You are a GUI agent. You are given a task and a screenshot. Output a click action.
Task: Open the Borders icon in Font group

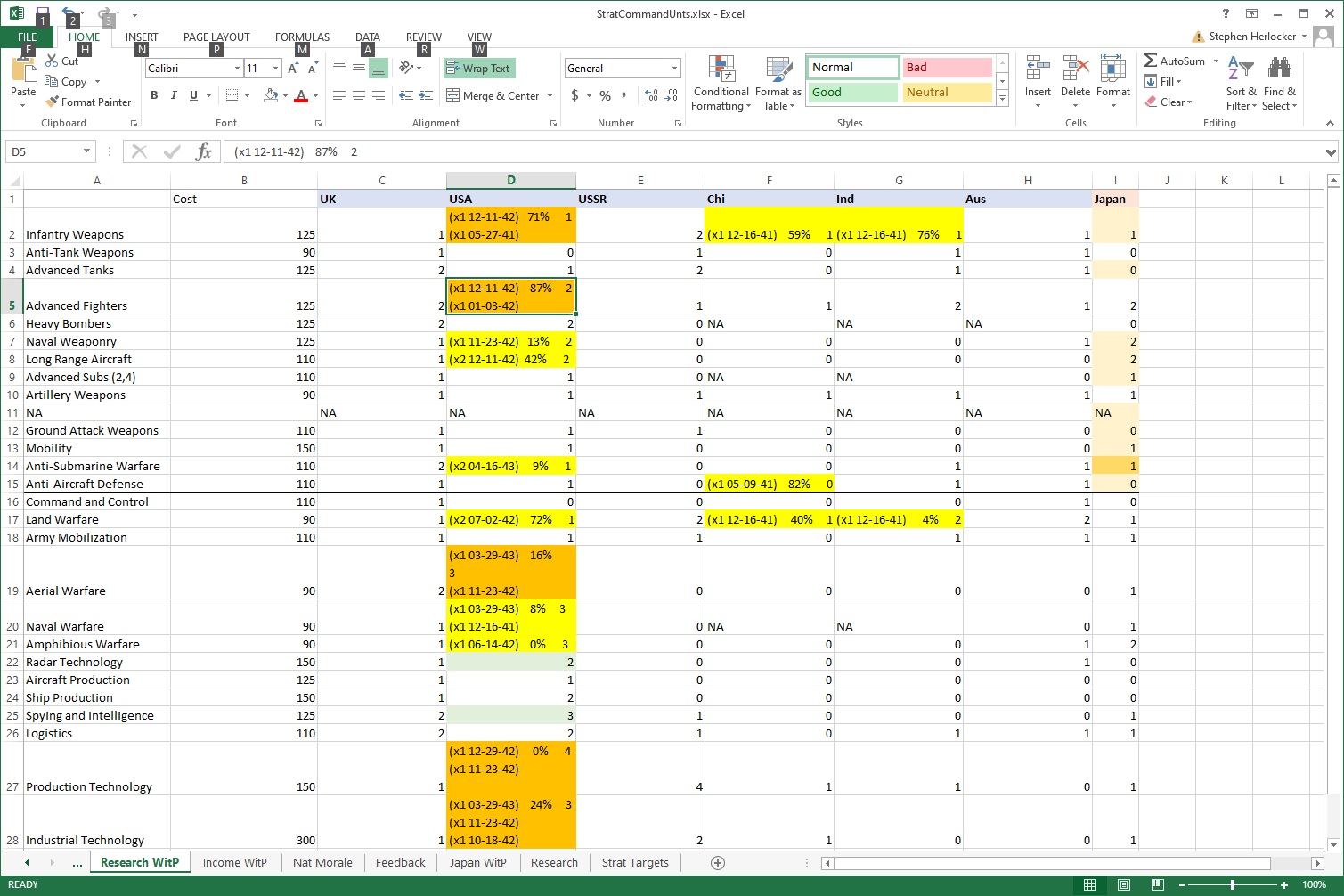(x=232, y=95)
